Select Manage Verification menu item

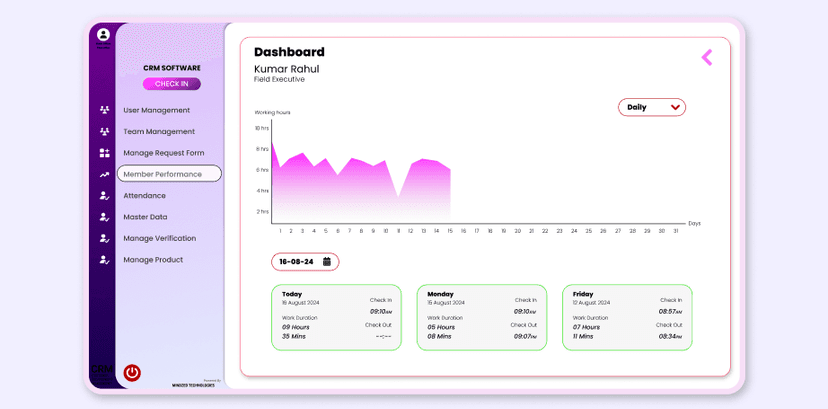pos(159,238)
